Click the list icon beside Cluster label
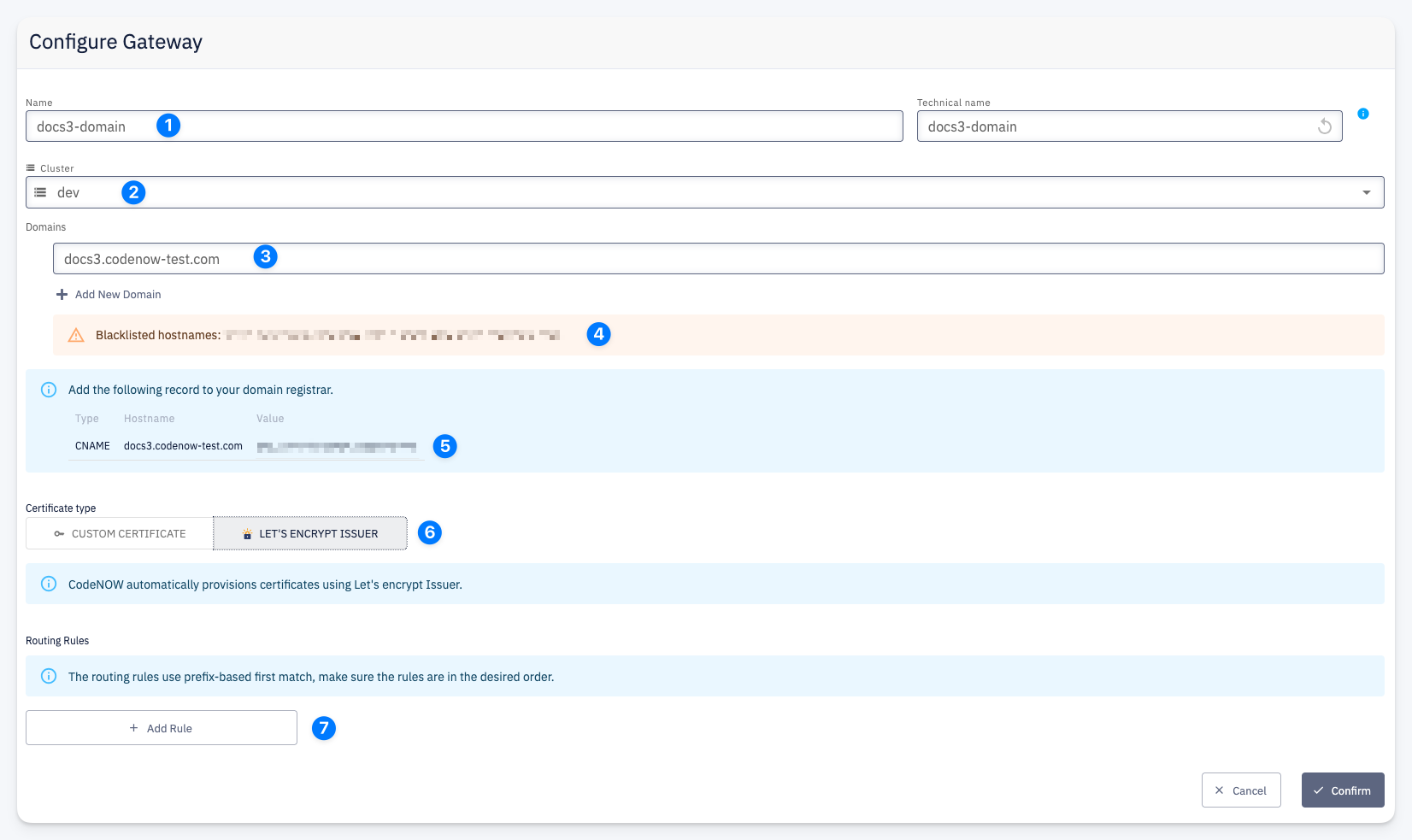Viewport: 1412px width, 840px height. point(31,168)
